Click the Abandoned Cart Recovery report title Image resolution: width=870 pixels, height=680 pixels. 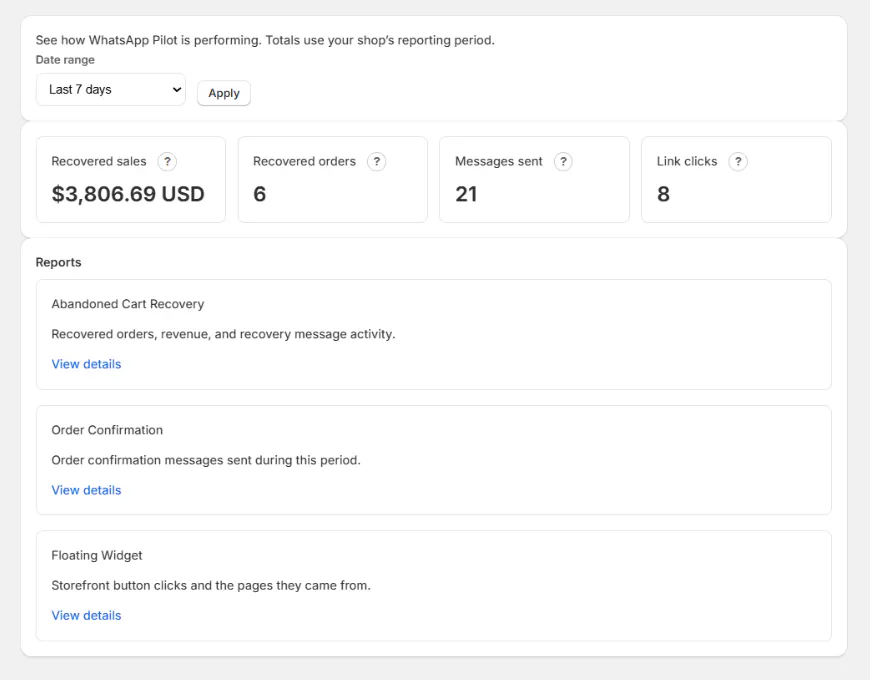128,304
